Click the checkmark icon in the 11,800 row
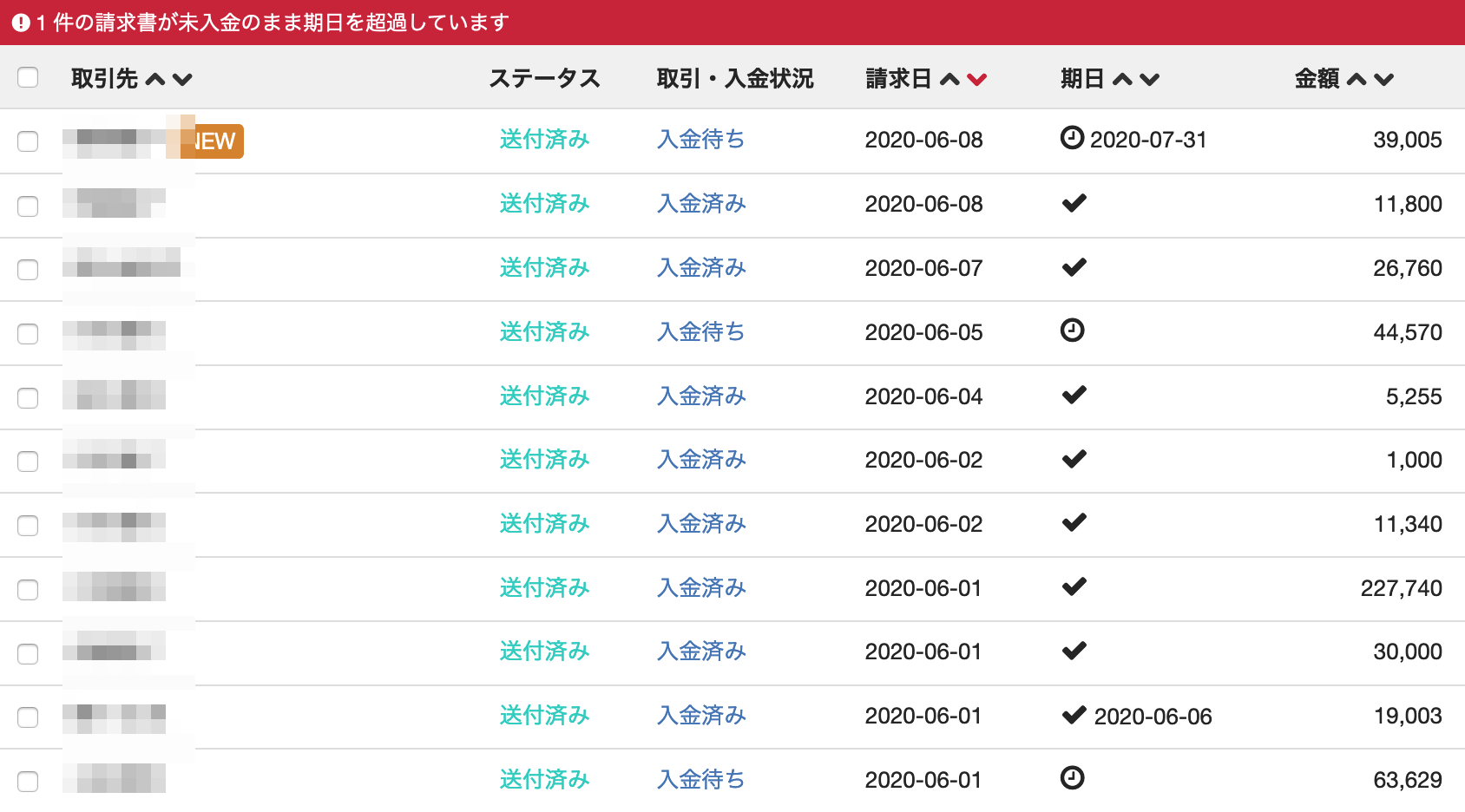Image resolution: width=1465 pixels, height=812 pixels. (x=1074, y=203)
